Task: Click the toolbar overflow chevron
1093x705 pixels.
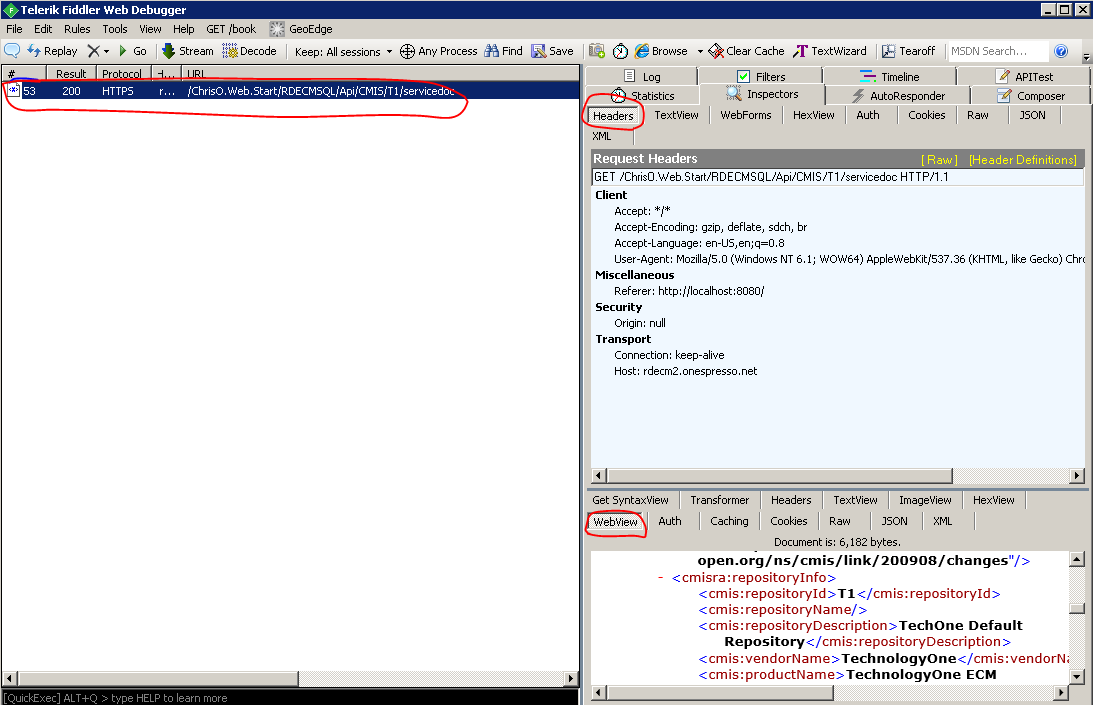Action: pyautogui.click(x=1086, y=56)
